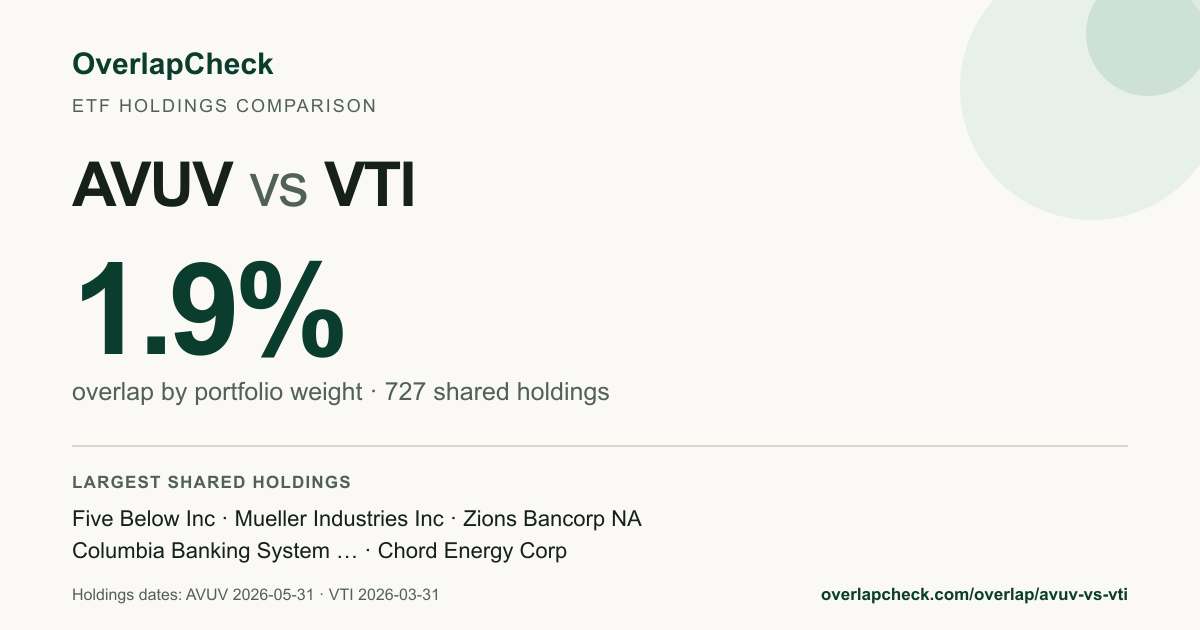Image resolution: width=1200 pixels, height=630 pixels.
Task: Click the 'vs' separator between tickers
Action: pos(278,189)
